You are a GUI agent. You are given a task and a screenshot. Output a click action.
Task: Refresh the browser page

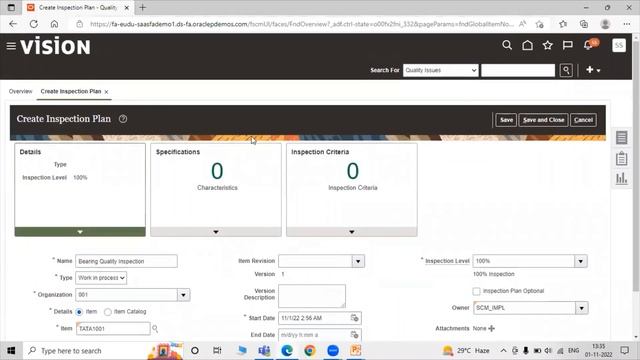point(33,24)
